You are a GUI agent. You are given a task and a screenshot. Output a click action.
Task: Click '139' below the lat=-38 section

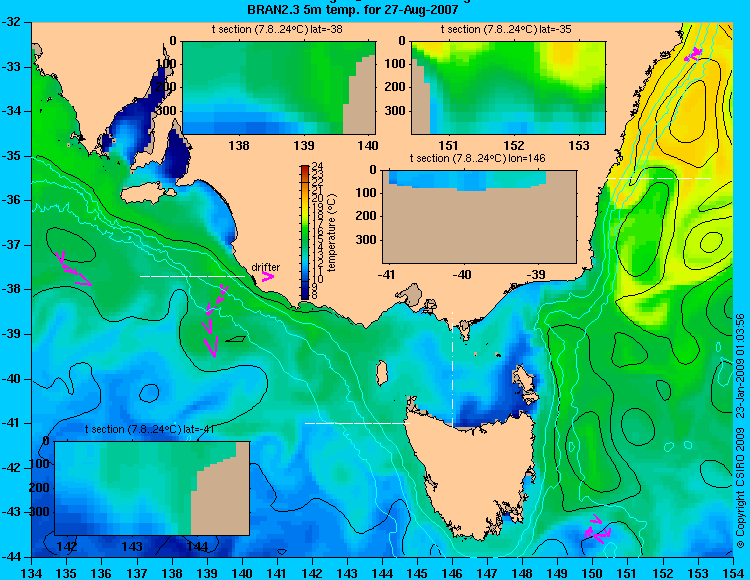click(x=304, y=145)
